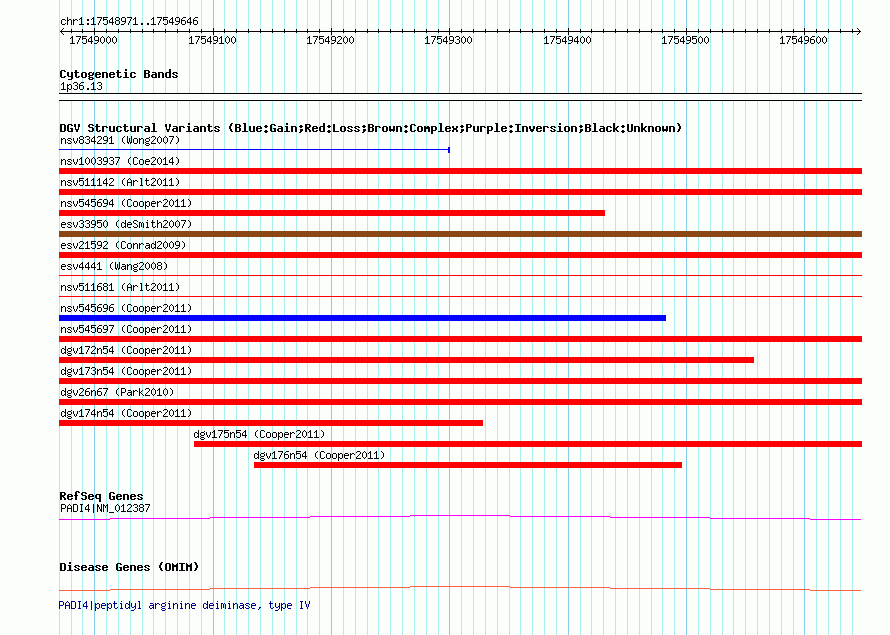This screenshot has height=635, width=890.
Task: Select the nsv1003937 red loss bar
Action: 460,171
